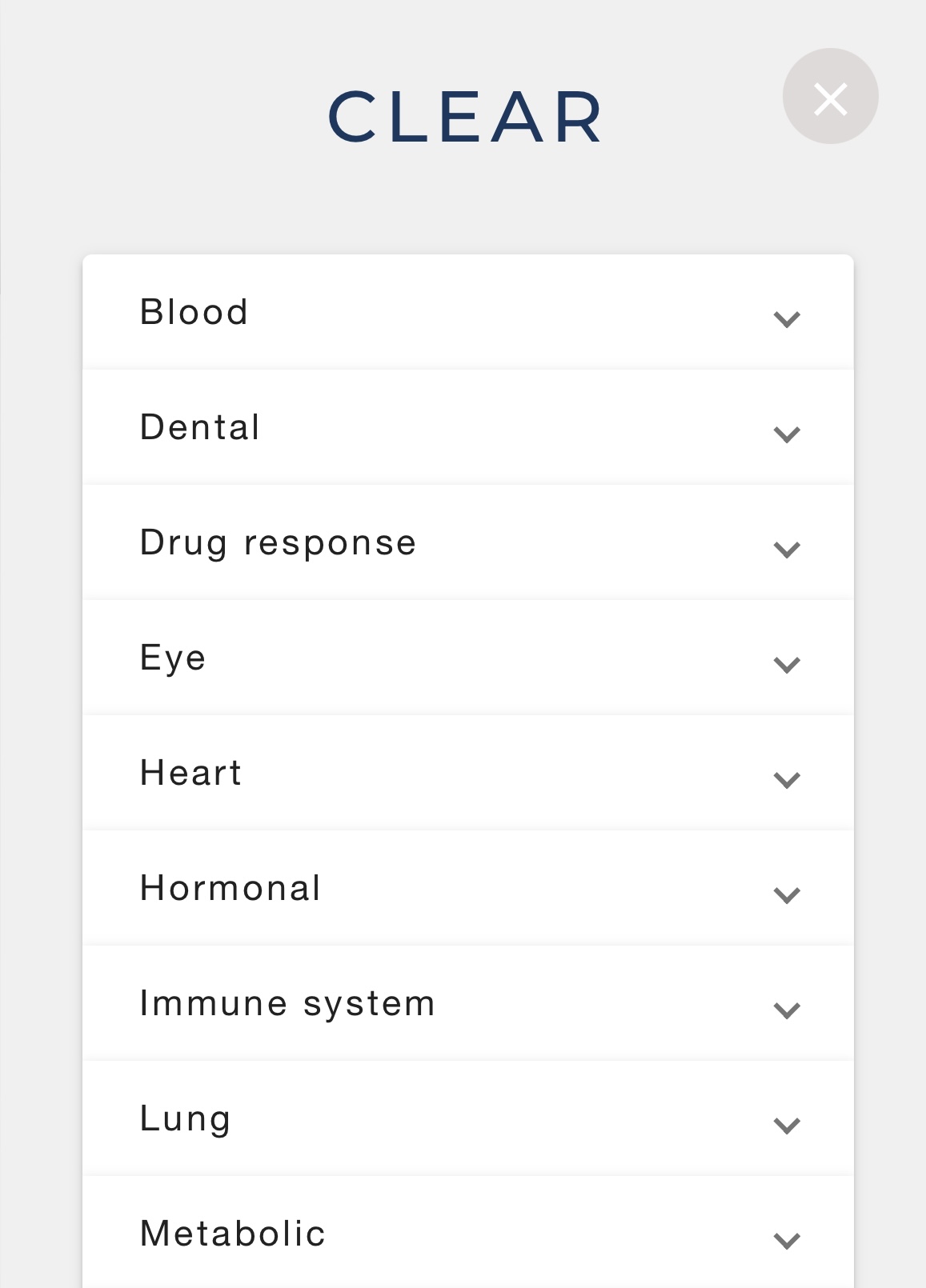Expand the Dental category chevron
The width and height of the screenshot is (926, 1288).
[787, 434]
